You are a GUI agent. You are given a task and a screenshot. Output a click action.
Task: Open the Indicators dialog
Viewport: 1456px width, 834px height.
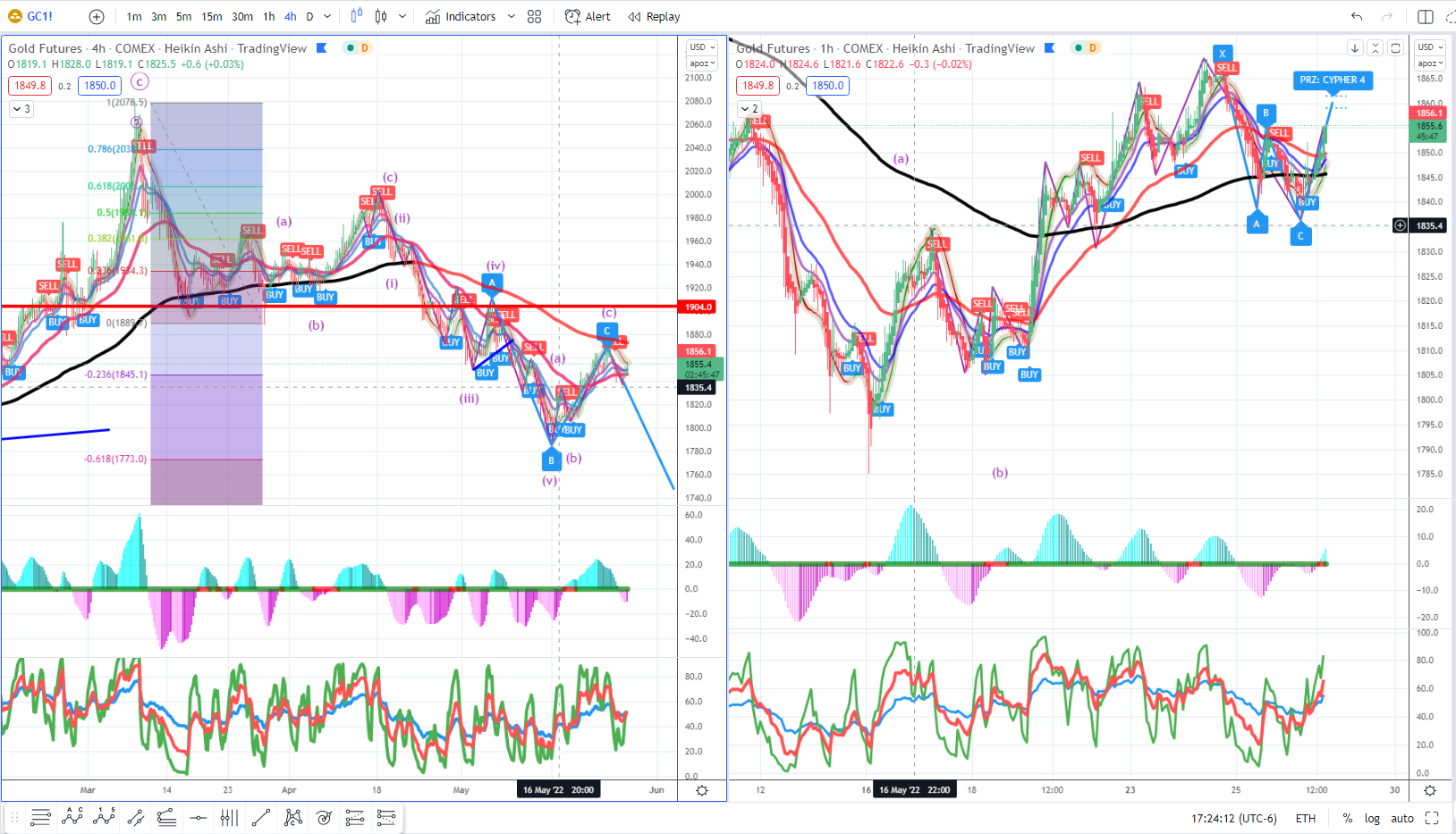click(x=461, y=16)
